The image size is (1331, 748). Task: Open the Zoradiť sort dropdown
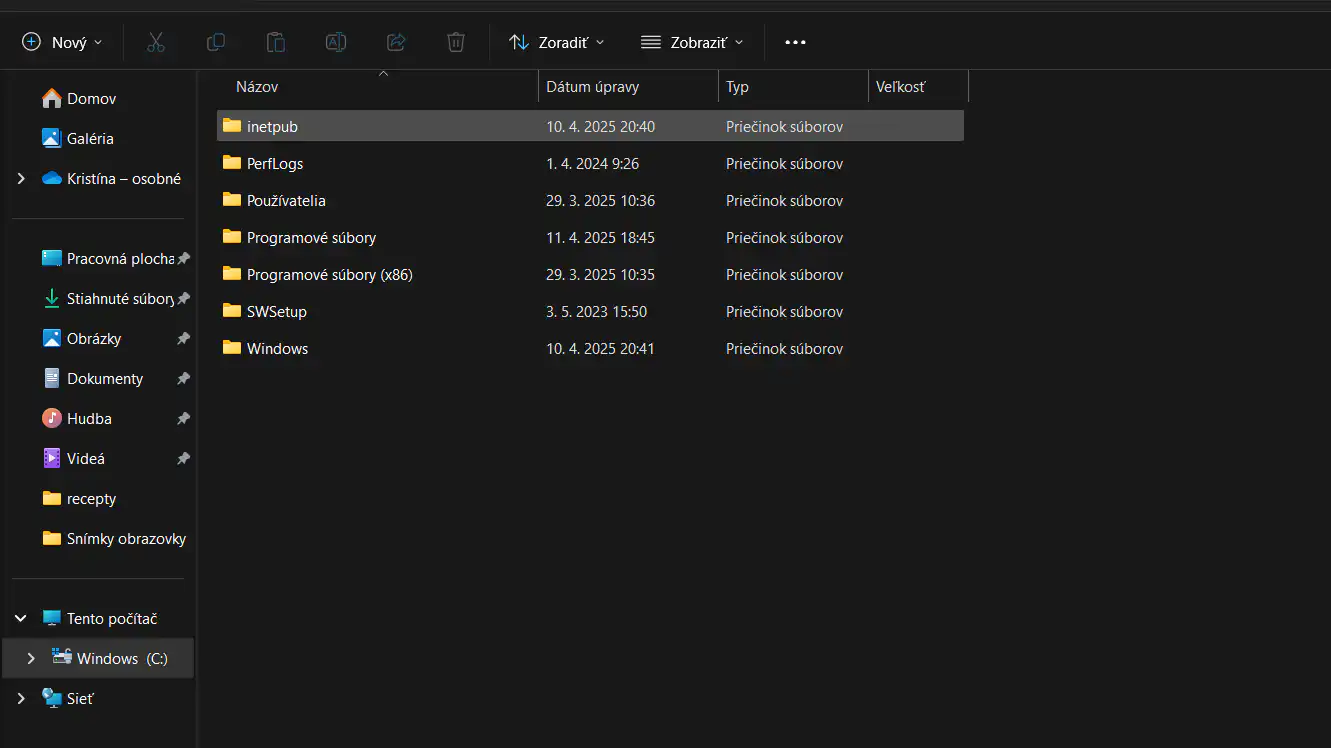tap(556, 42)
